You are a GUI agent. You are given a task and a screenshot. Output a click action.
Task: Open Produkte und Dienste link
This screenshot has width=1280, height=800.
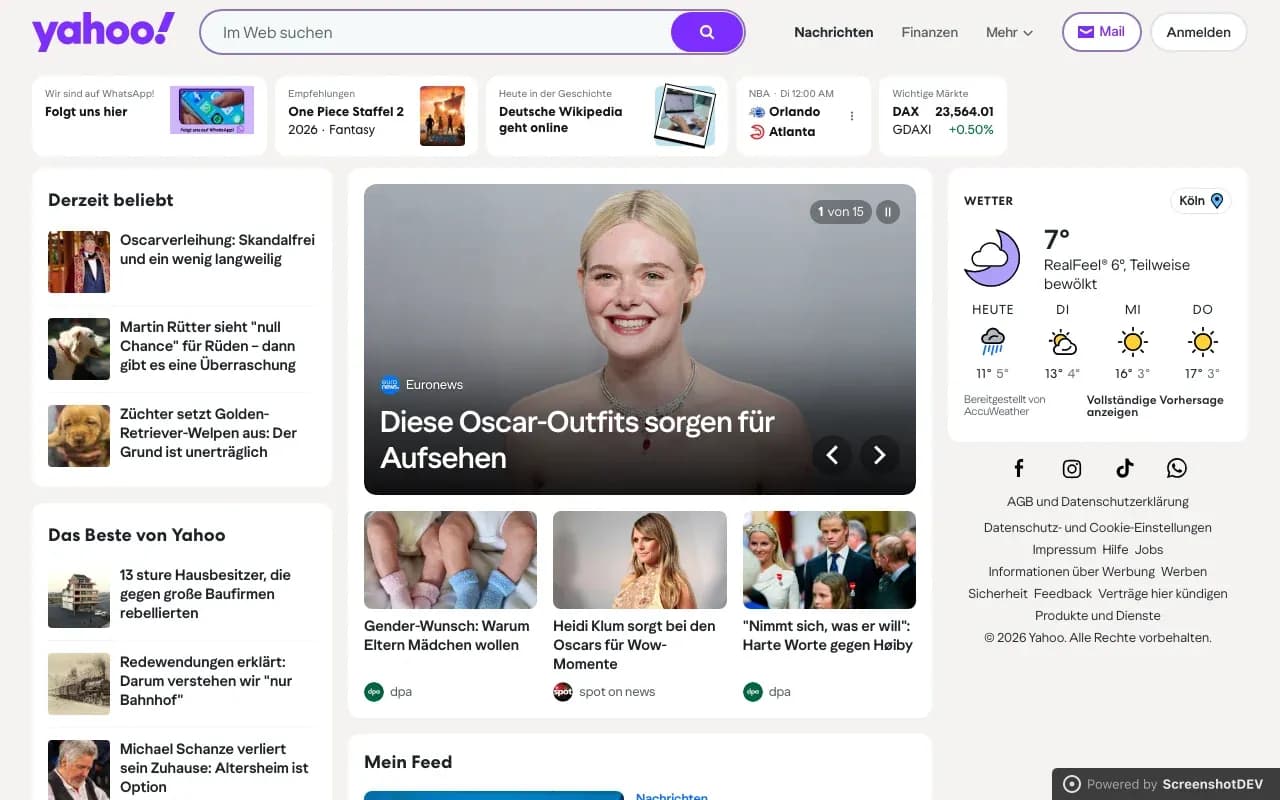point(1098,616)
